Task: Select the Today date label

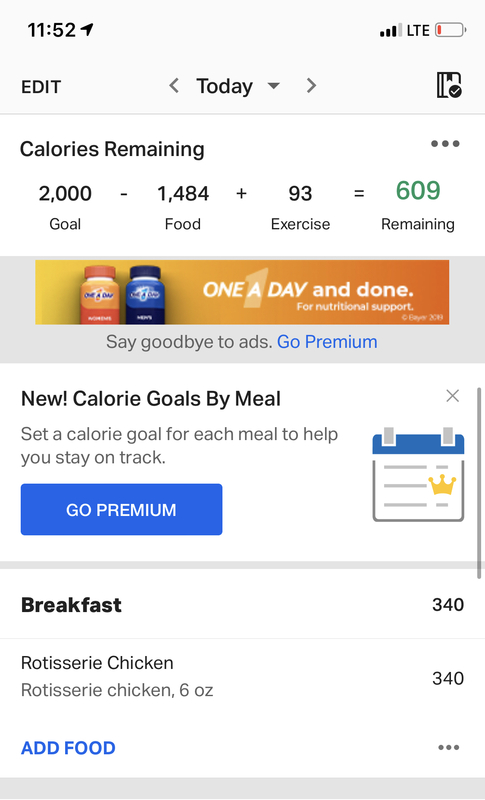Action: 224,86
